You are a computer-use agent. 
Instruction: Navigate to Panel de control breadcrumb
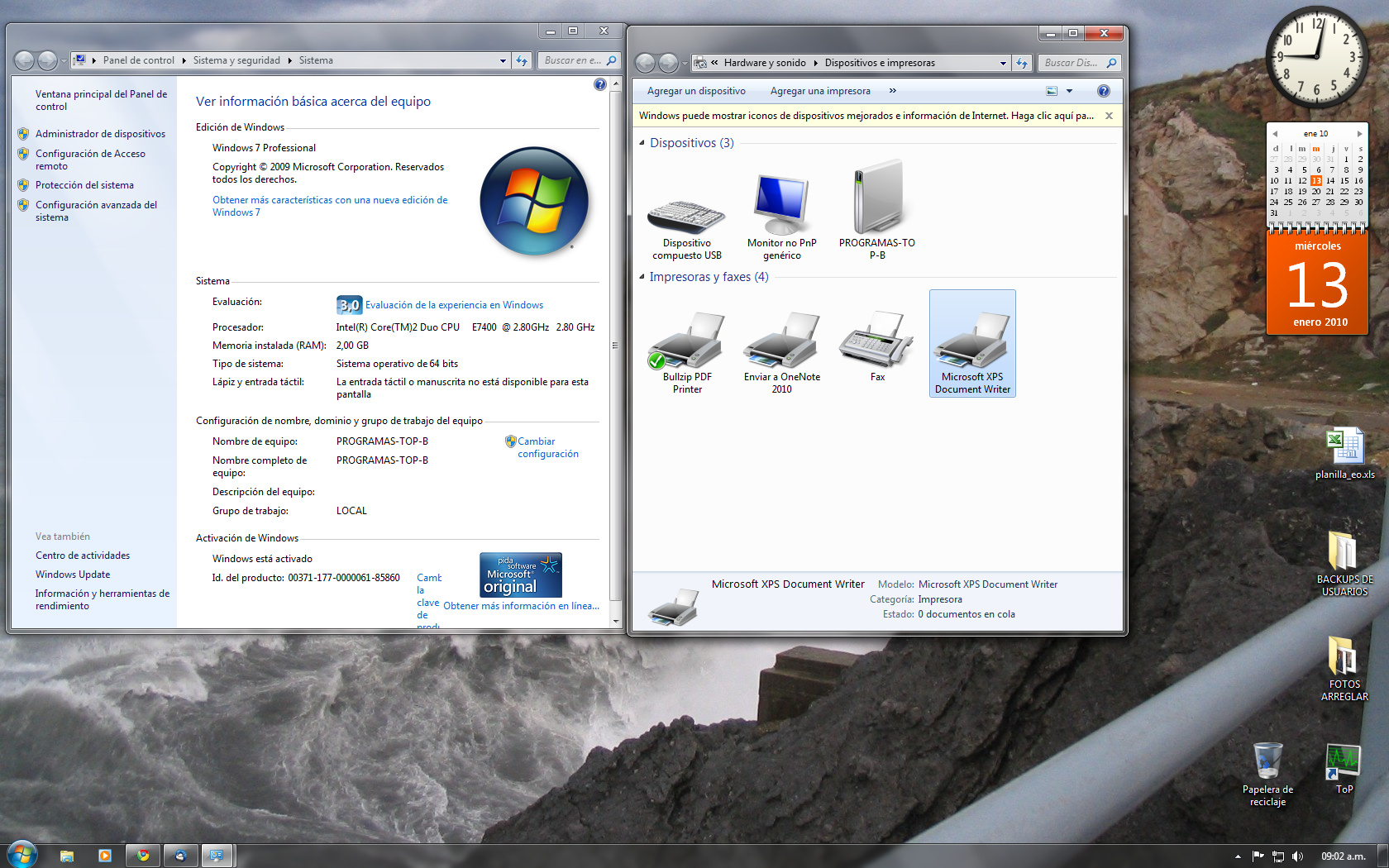pos(138,60)
